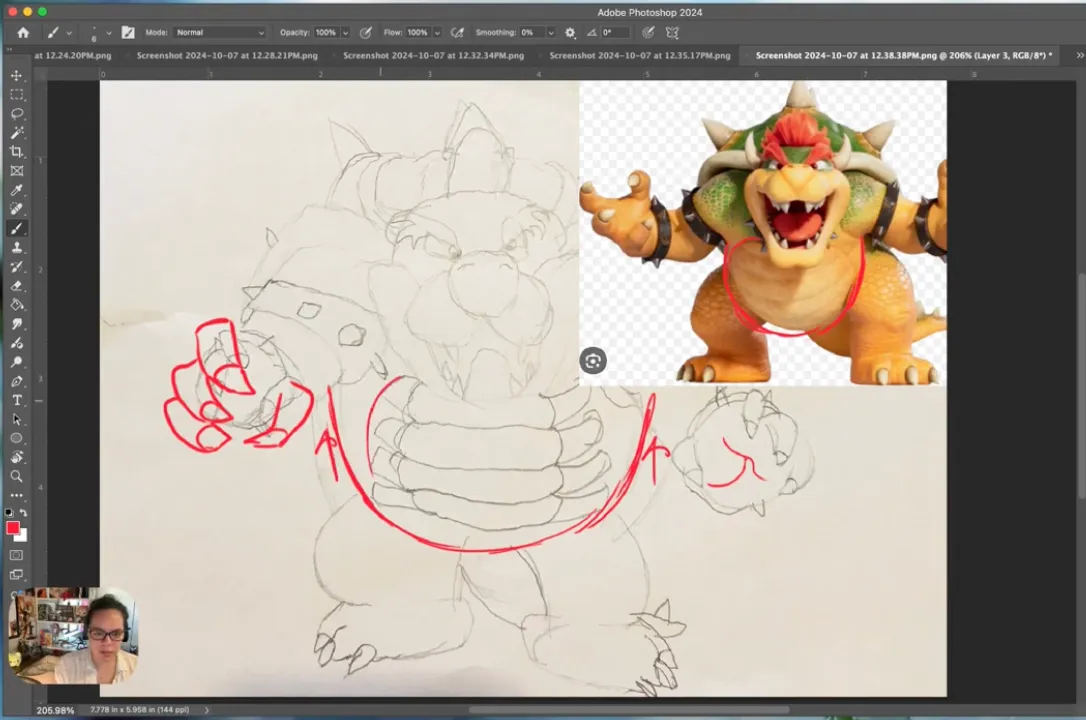Select the Move tool
This screenshot has height=720, width=1086.
click(x=17, y=76)
